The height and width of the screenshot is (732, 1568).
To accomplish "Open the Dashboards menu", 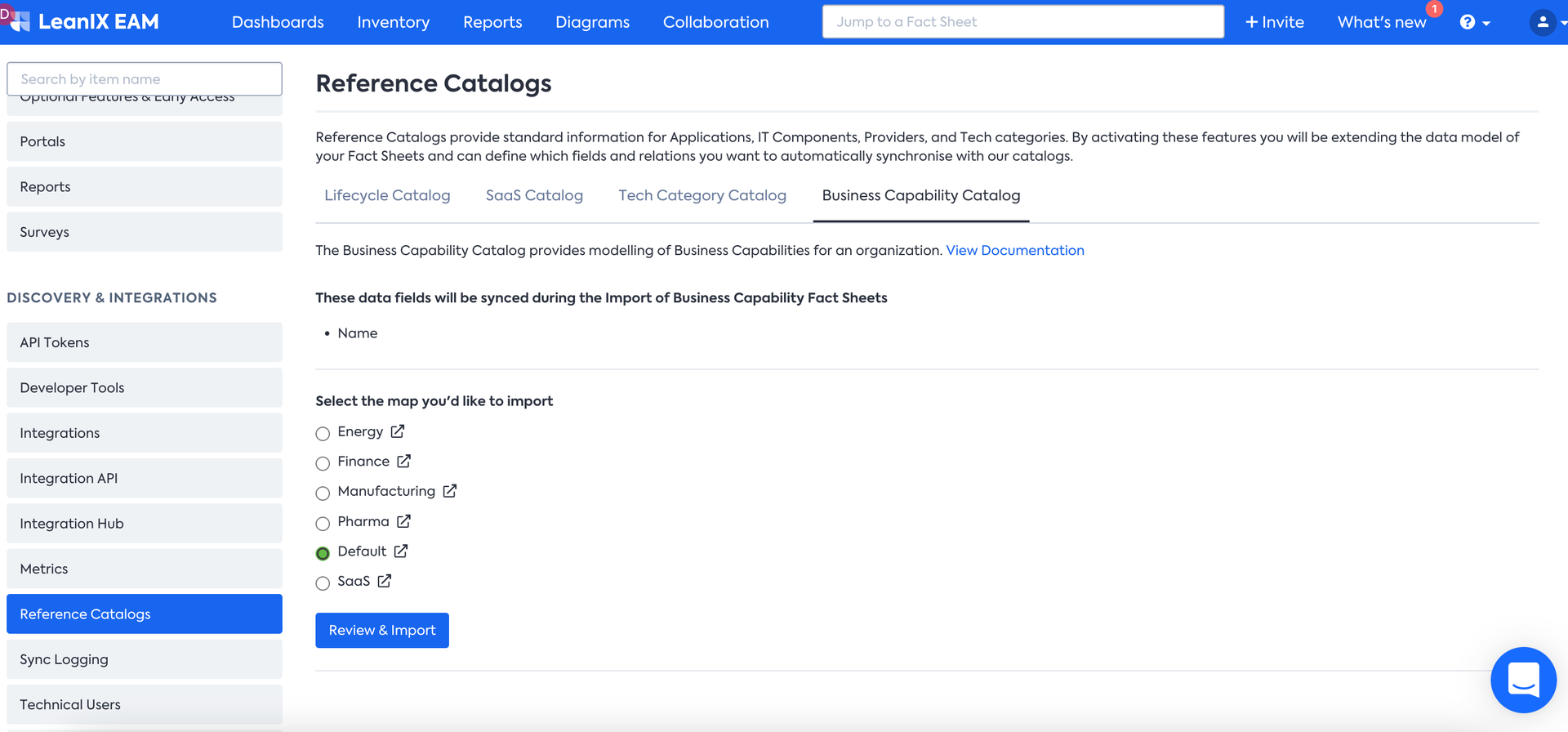I will [x=278, y=22].
